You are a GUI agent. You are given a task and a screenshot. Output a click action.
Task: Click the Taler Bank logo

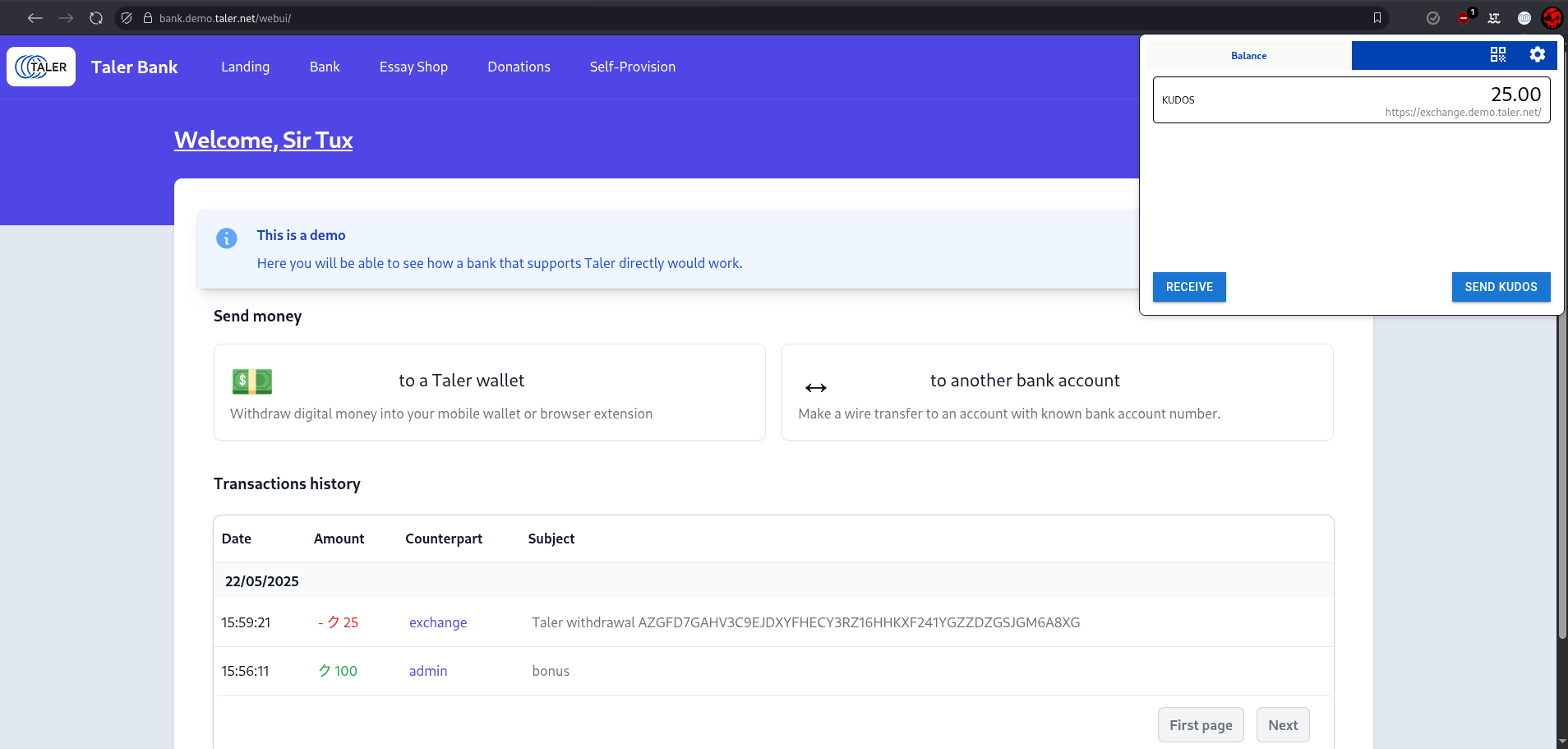click(40, 66)
